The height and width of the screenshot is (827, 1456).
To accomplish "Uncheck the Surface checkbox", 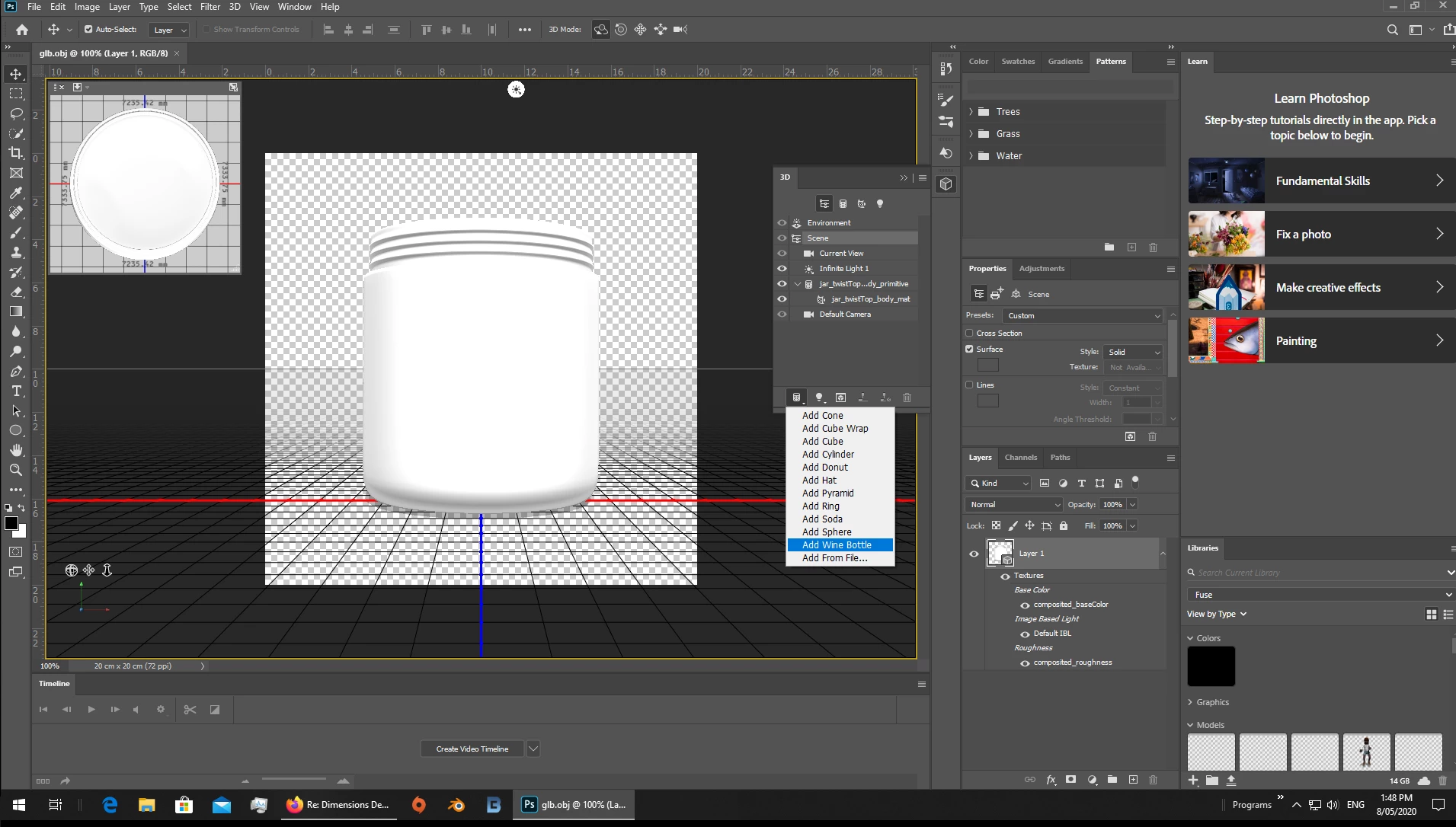I will (x=969, y=349).
